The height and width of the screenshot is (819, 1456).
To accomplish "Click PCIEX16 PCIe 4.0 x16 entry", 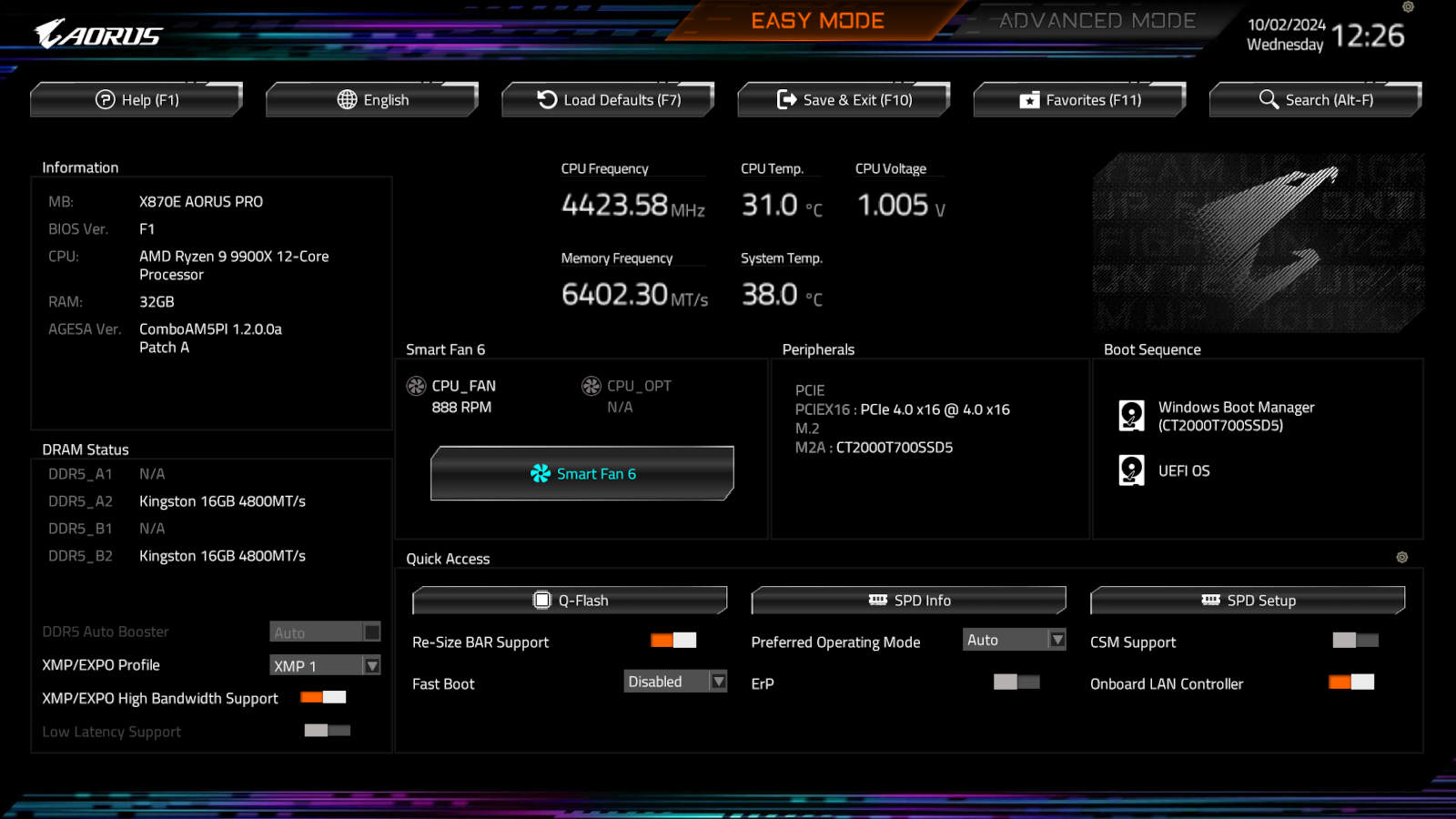I will (903, 409).
